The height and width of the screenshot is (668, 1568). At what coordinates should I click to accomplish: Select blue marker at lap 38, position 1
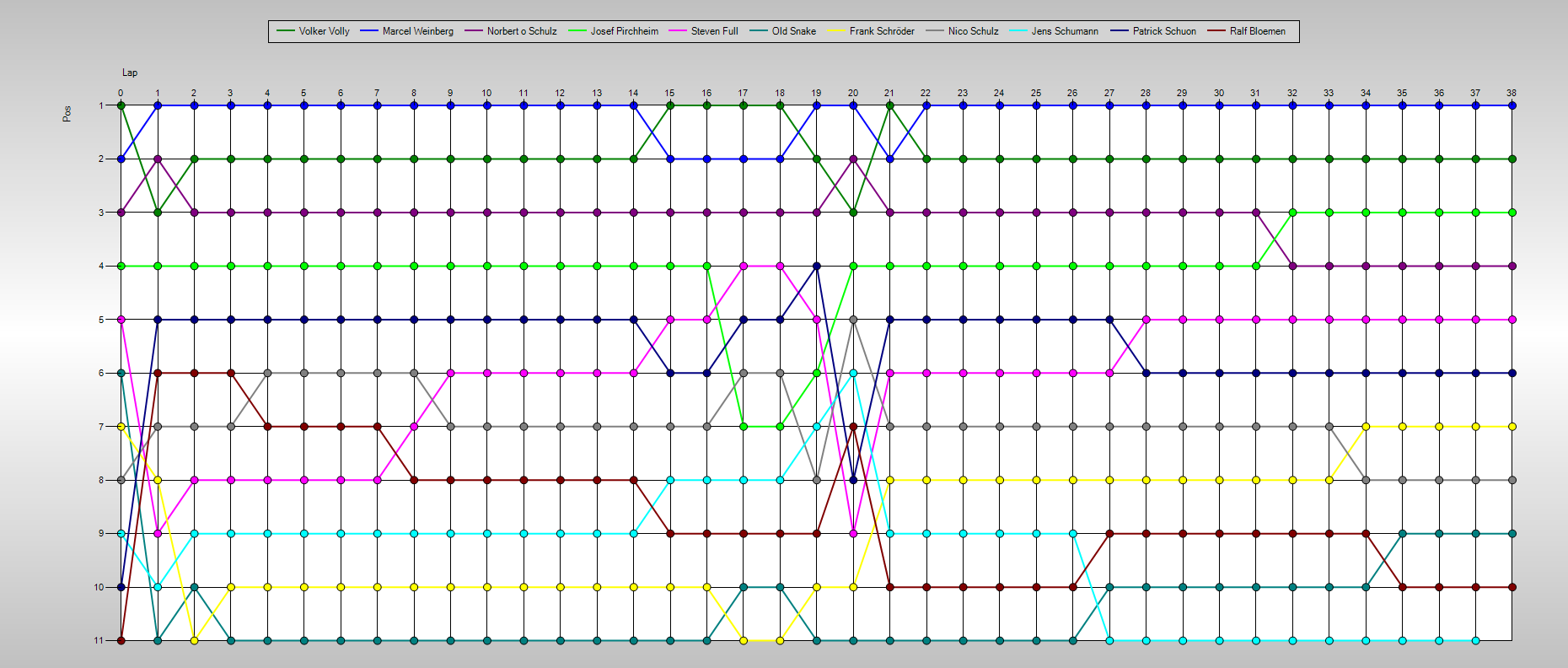1512,105
